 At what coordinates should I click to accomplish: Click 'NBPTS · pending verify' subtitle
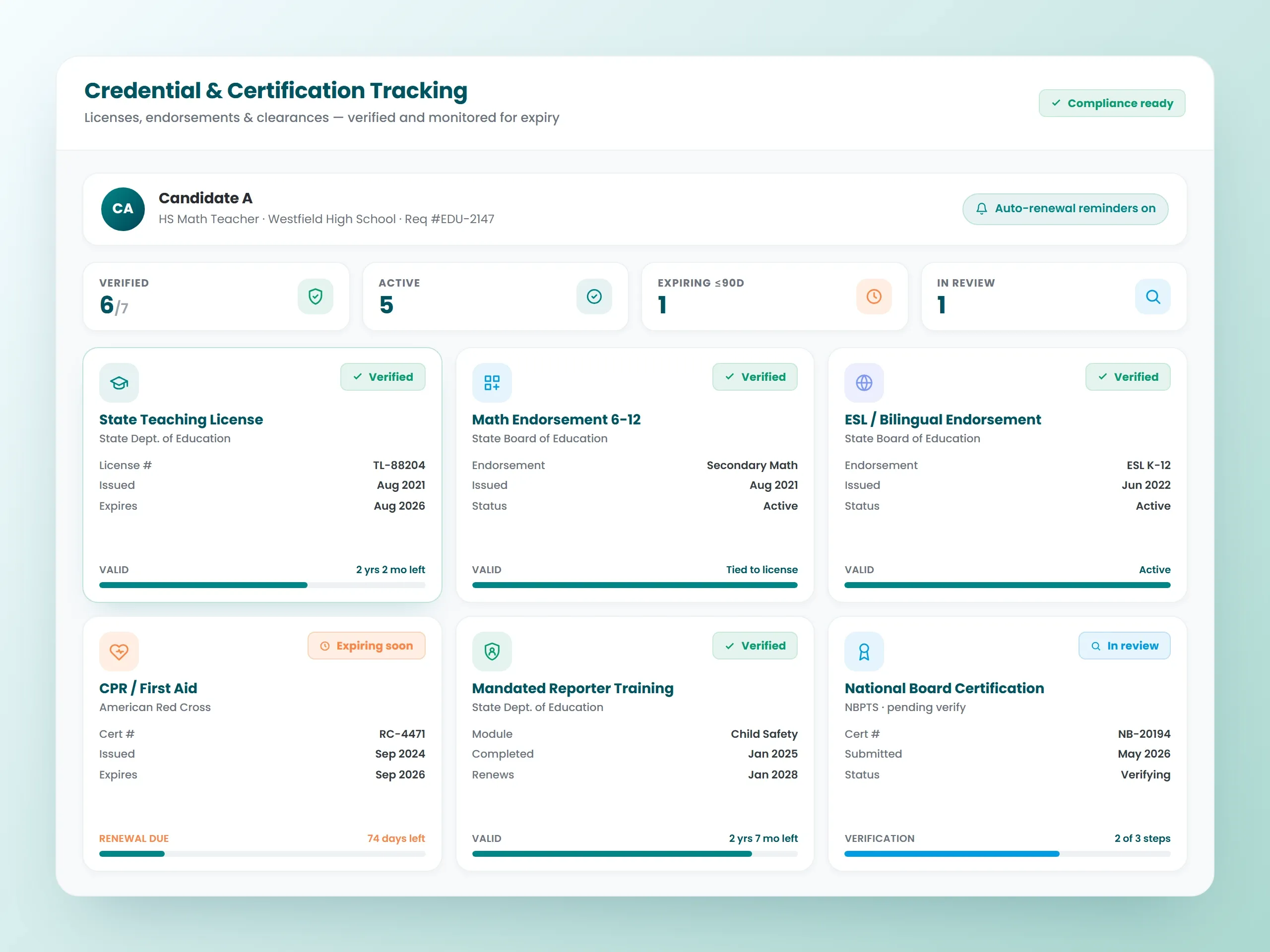pyautogui.click(x=905, y=708)
